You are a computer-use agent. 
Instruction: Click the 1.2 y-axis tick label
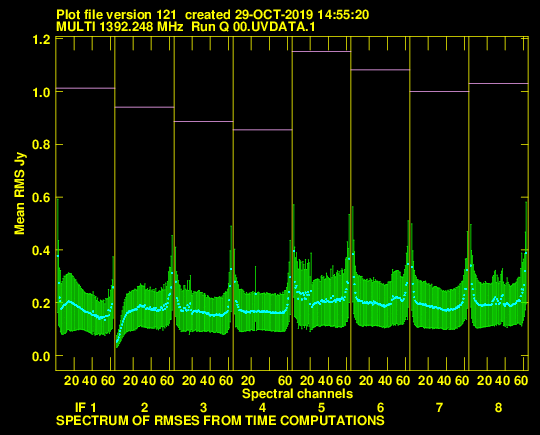pyautogui.click(x=41, y=40)
